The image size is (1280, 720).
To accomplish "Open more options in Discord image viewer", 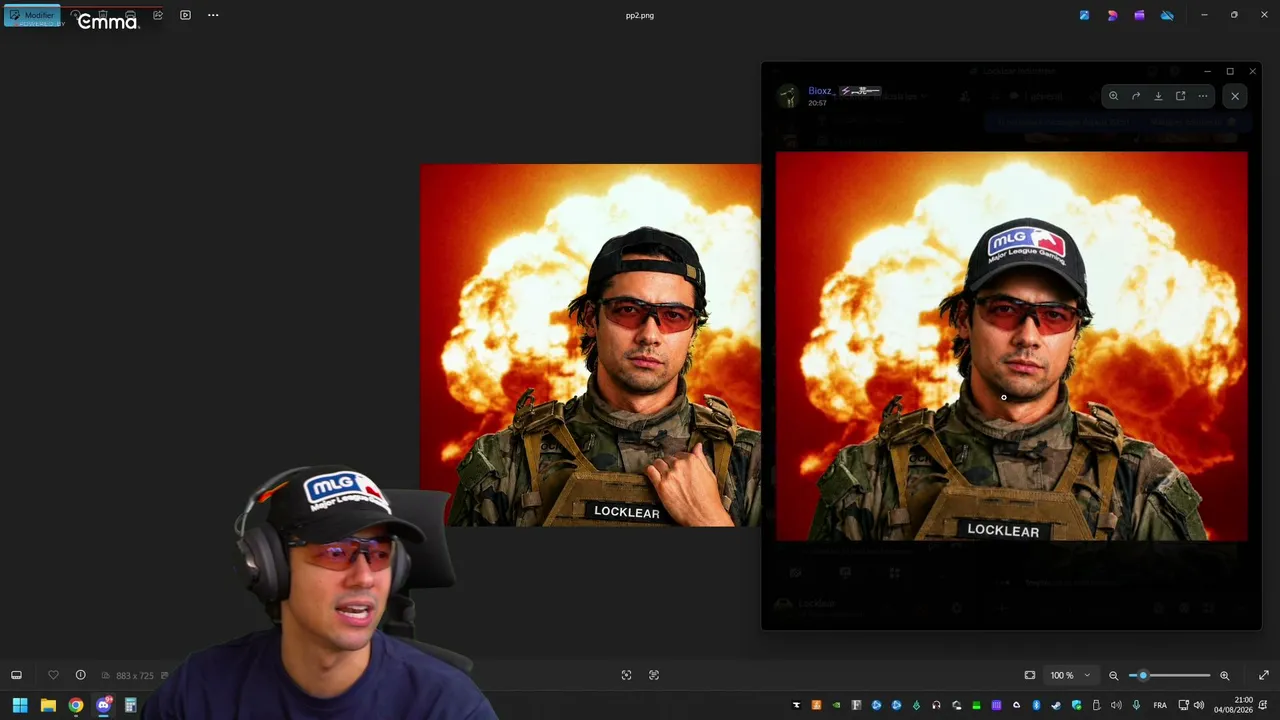I will coord(1203,96).
